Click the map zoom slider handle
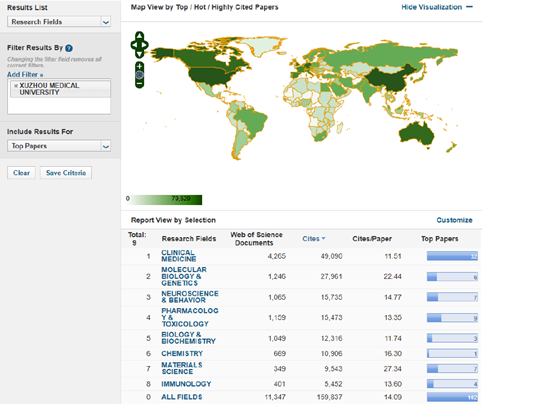The width and height of the screenshot is (554, 409). click(140, 75)
